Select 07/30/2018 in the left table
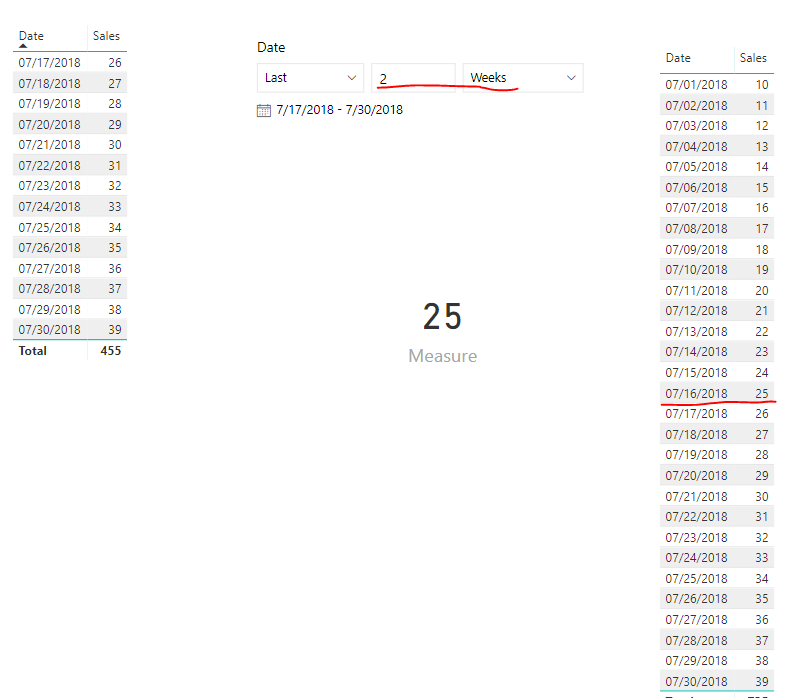This screenshot has width=789, height=698. [x=49, y=330]
